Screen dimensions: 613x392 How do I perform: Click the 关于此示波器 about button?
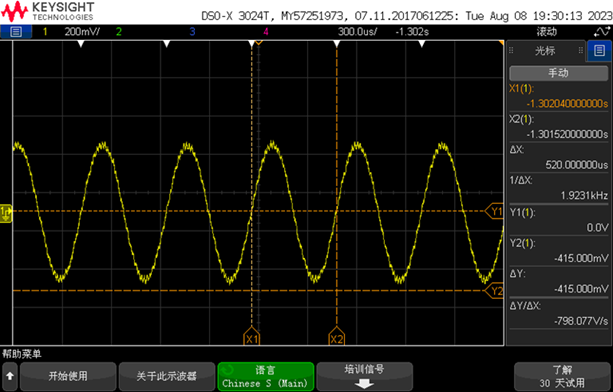[167, 376]
